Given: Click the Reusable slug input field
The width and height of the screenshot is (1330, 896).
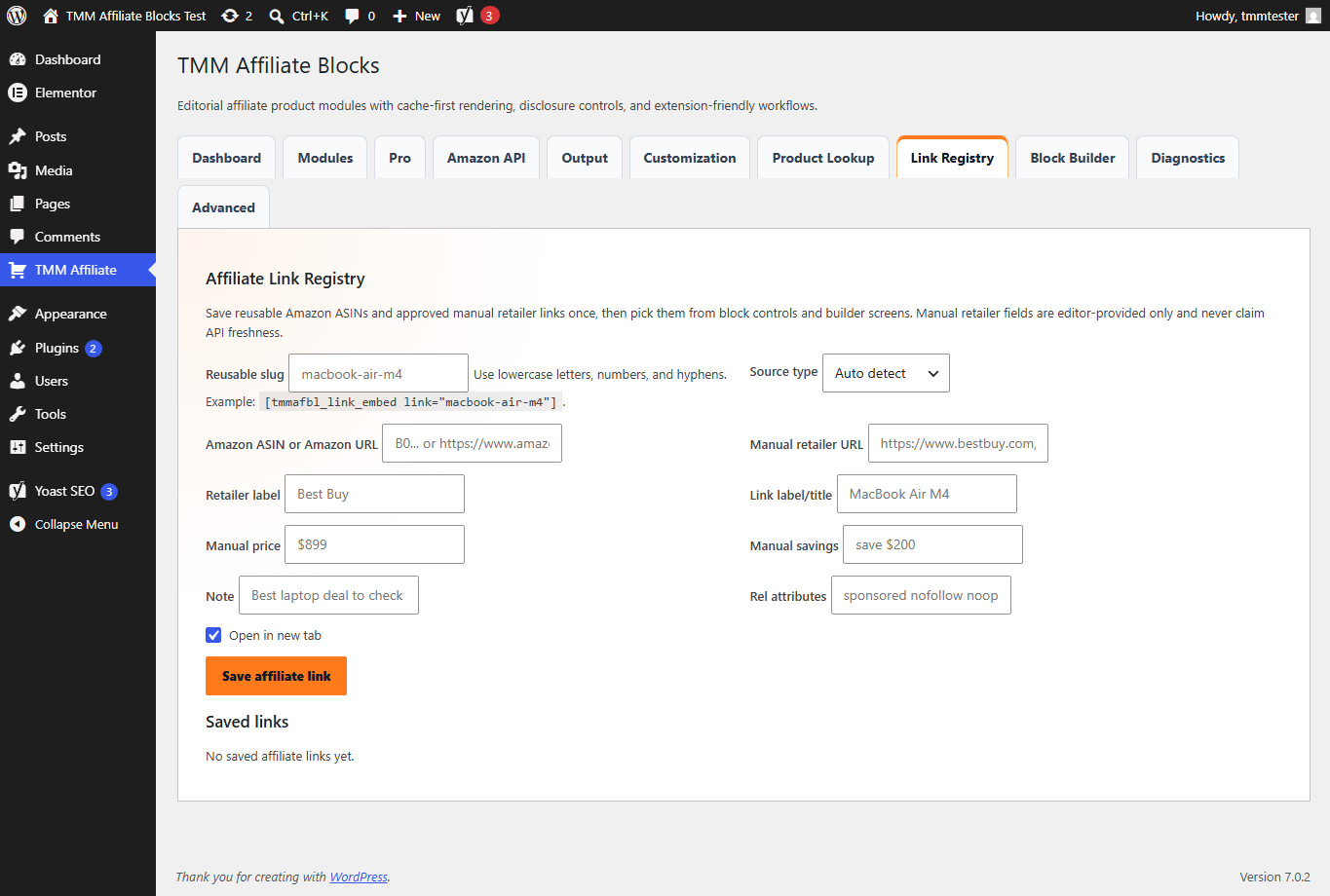Looking at the screenshot, I should [x=378, y=373].
